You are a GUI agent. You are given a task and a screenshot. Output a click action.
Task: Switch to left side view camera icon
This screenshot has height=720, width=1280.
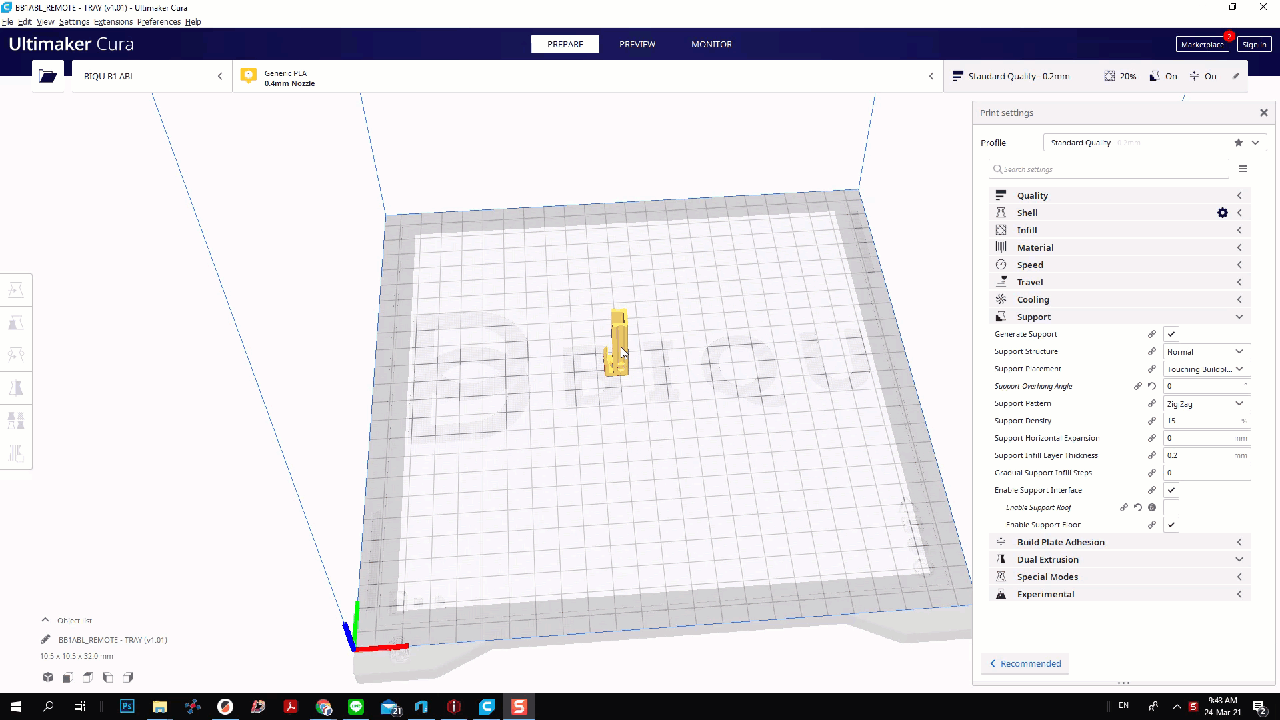(x=108, y=678)
